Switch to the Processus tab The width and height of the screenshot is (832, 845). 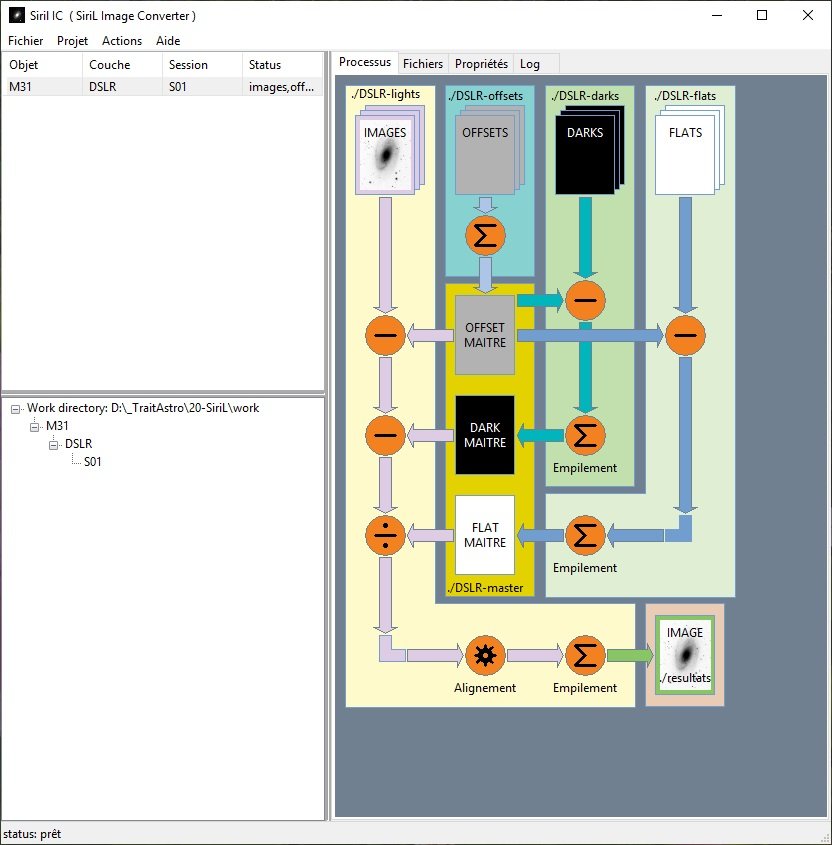365,63
